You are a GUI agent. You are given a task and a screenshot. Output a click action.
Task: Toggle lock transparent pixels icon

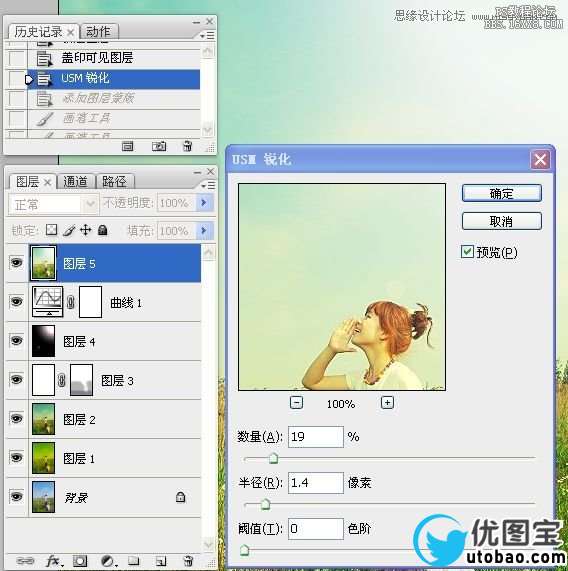[x=51, y=230]
